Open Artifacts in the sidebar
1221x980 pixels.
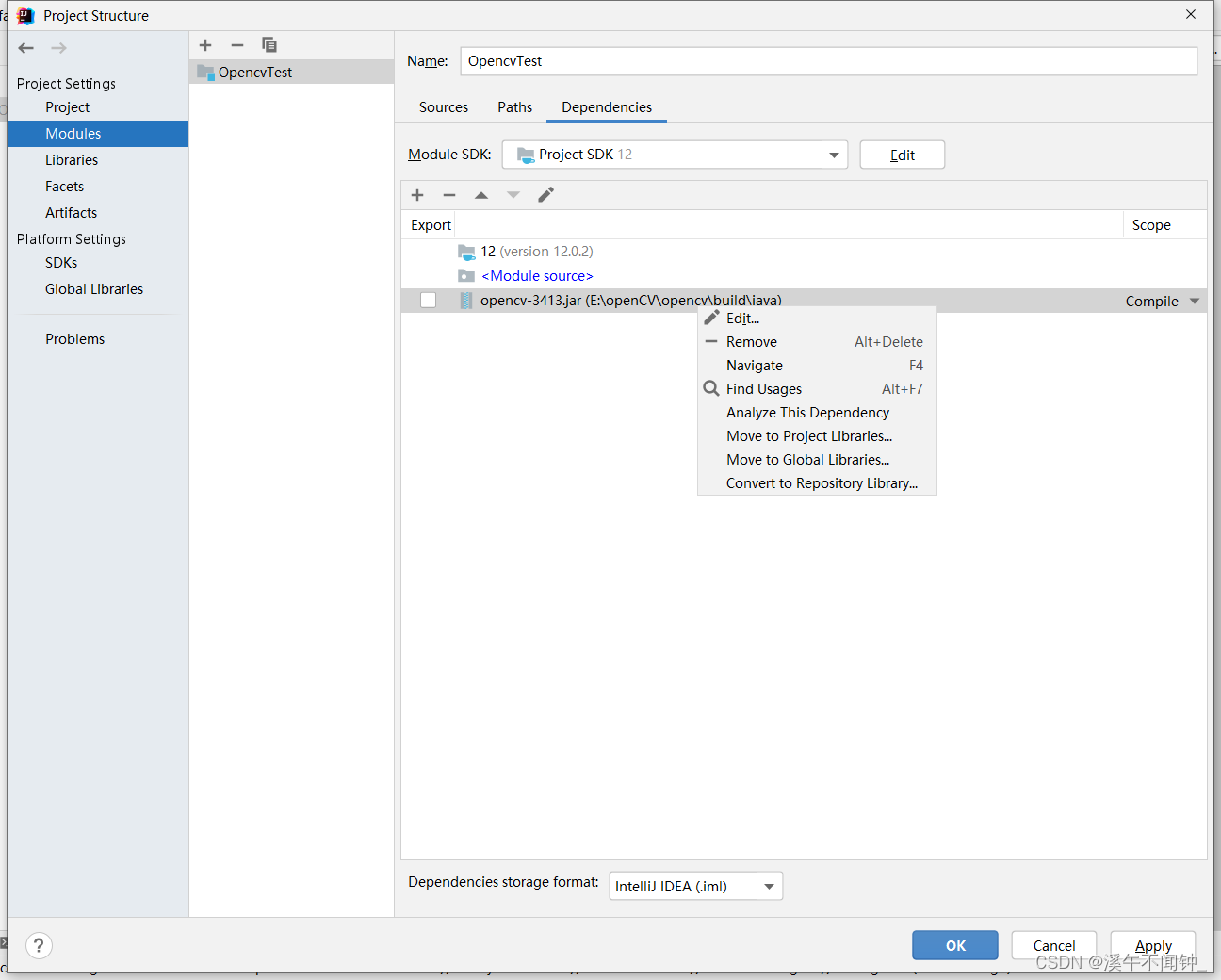pyautogui.click(x=98, y=213)
